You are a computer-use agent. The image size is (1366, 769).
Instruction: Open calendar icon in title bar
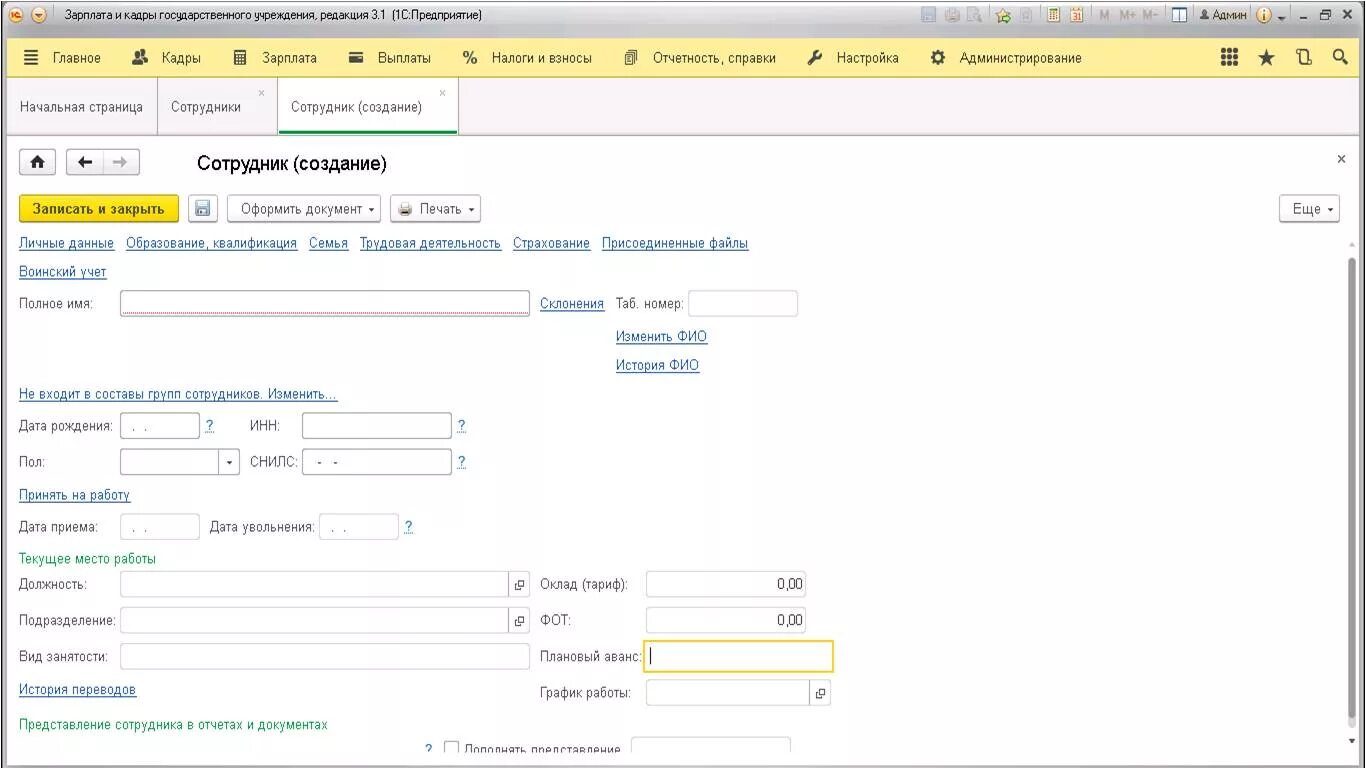pyautogui.click(x=1076, y=15)
